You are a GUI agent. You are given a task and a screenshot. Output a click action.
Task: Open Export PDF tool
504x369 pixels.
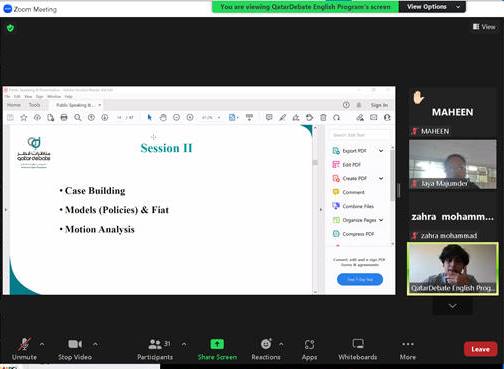(x=354, y=151)
